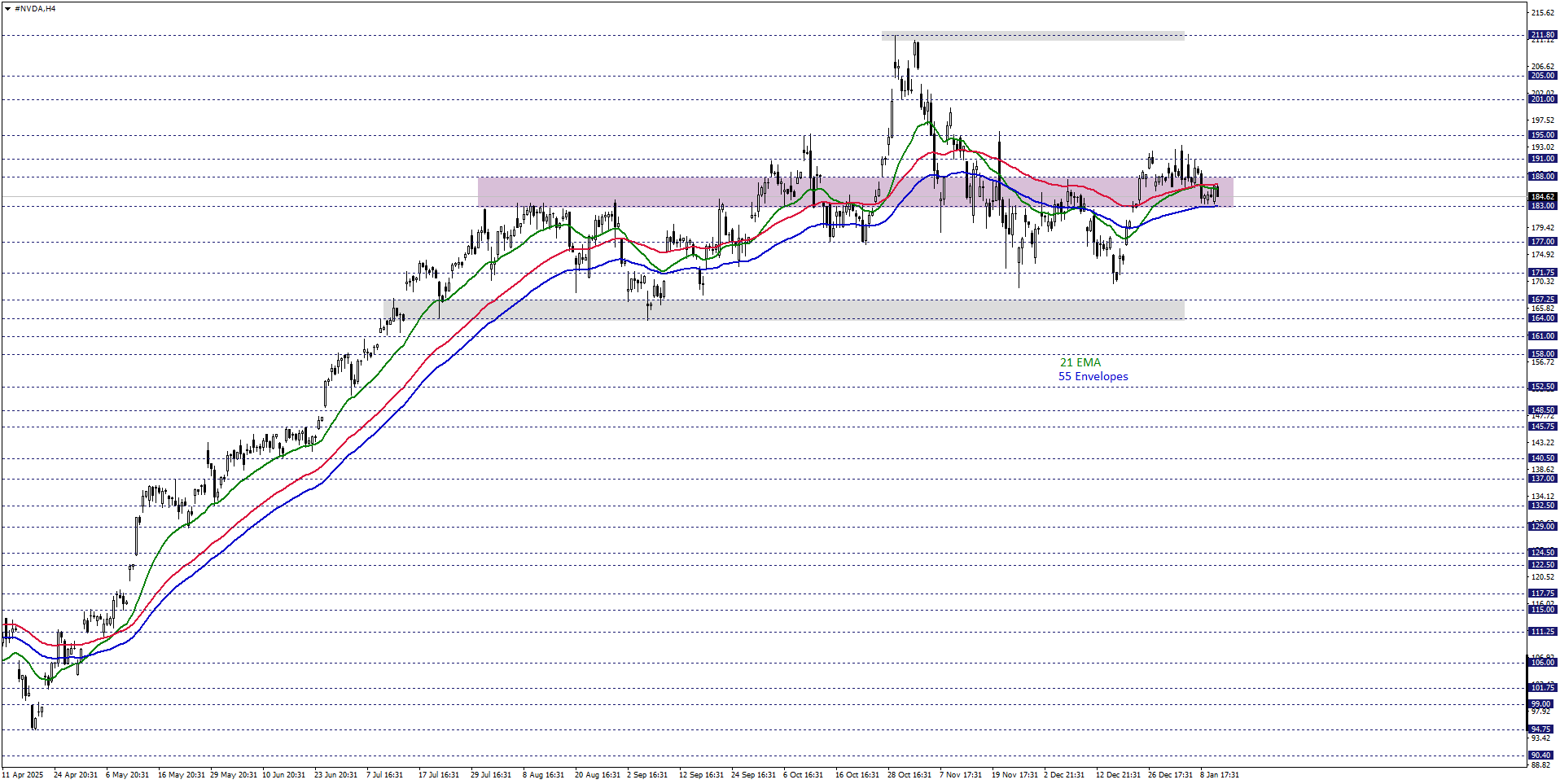Click the 152.50 price level tag
This screenshot has width=1560, height=784.
tap(1542, 387)
